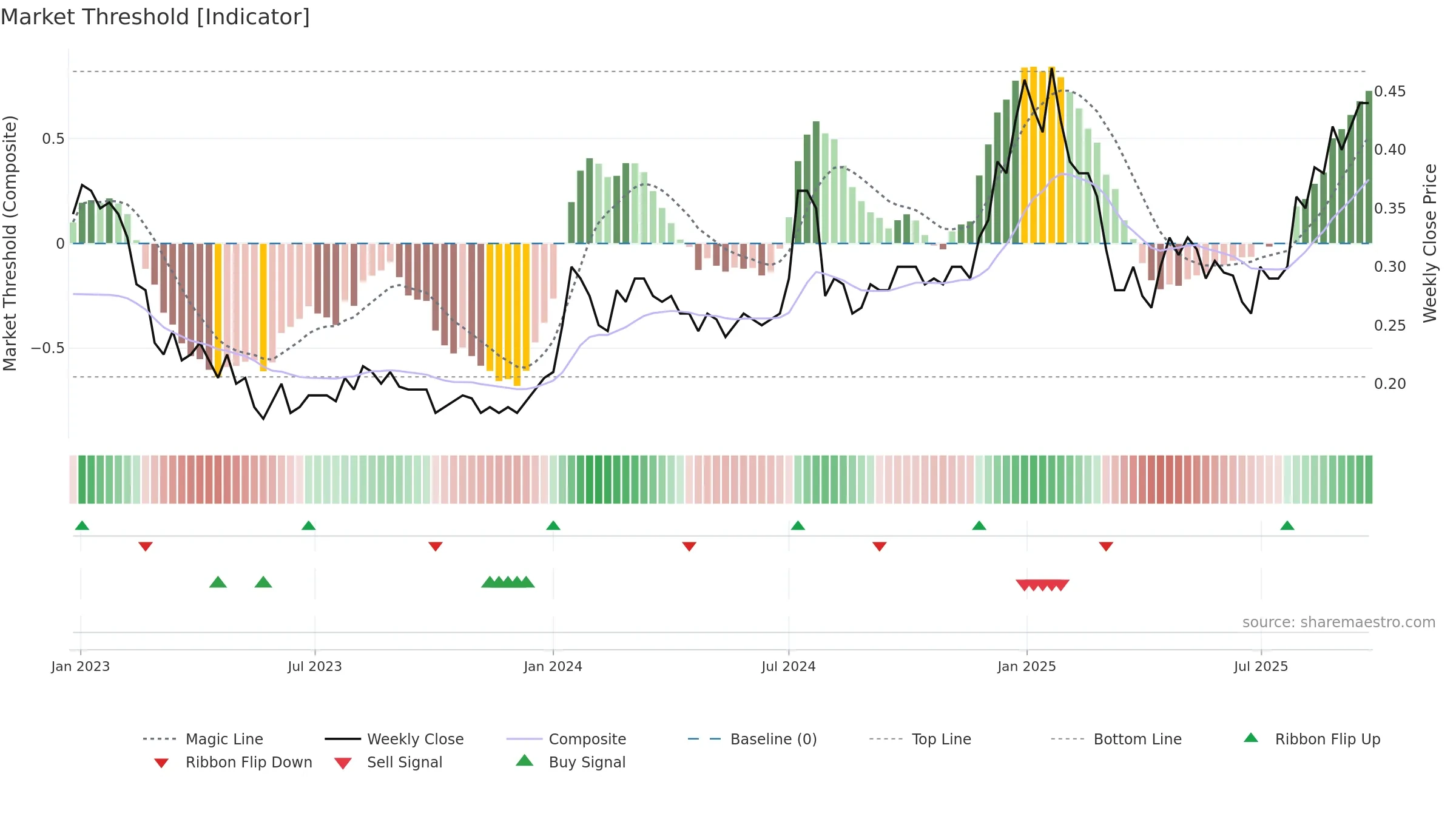Click the 0.35 price tick label

point(1390,208)
